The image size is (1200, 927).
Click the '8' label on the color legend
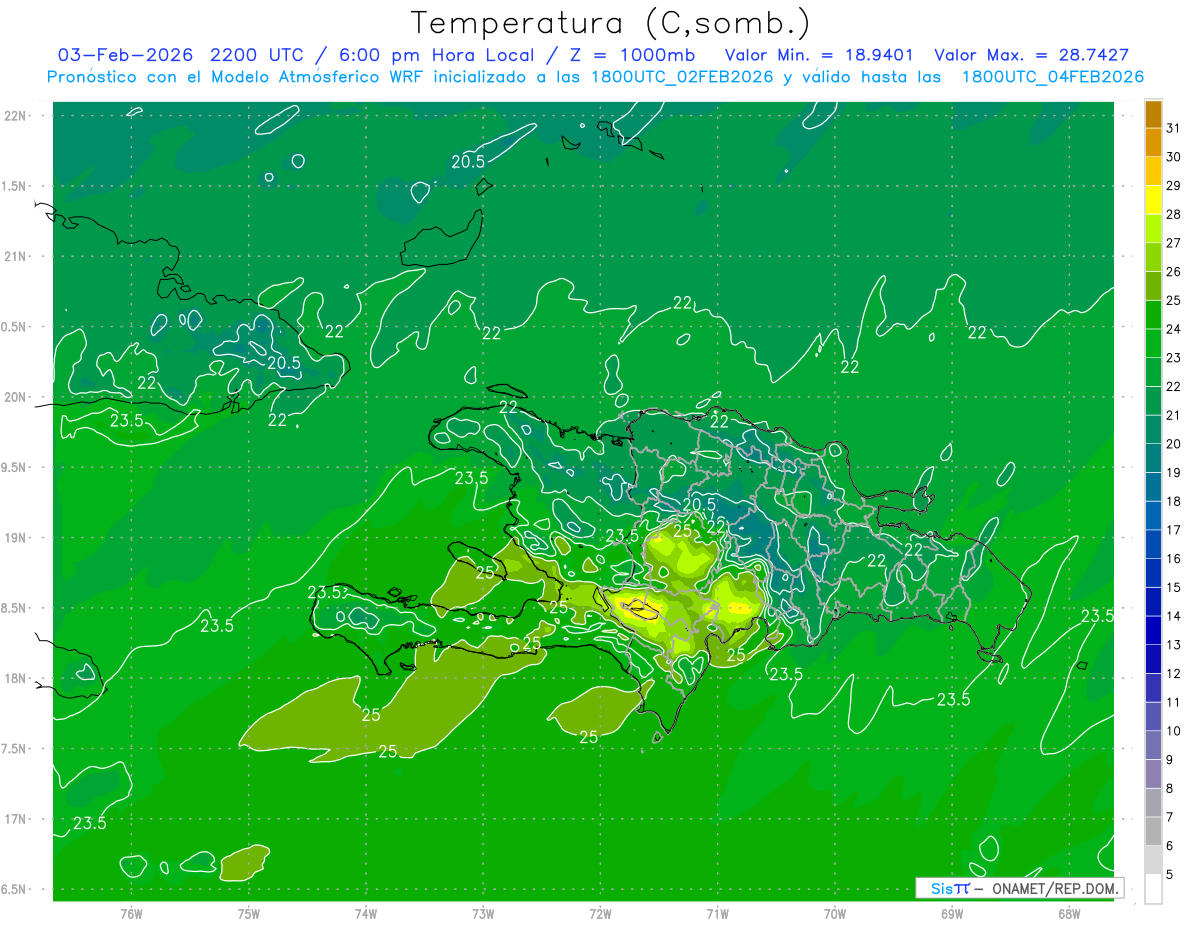[1170, 788]
